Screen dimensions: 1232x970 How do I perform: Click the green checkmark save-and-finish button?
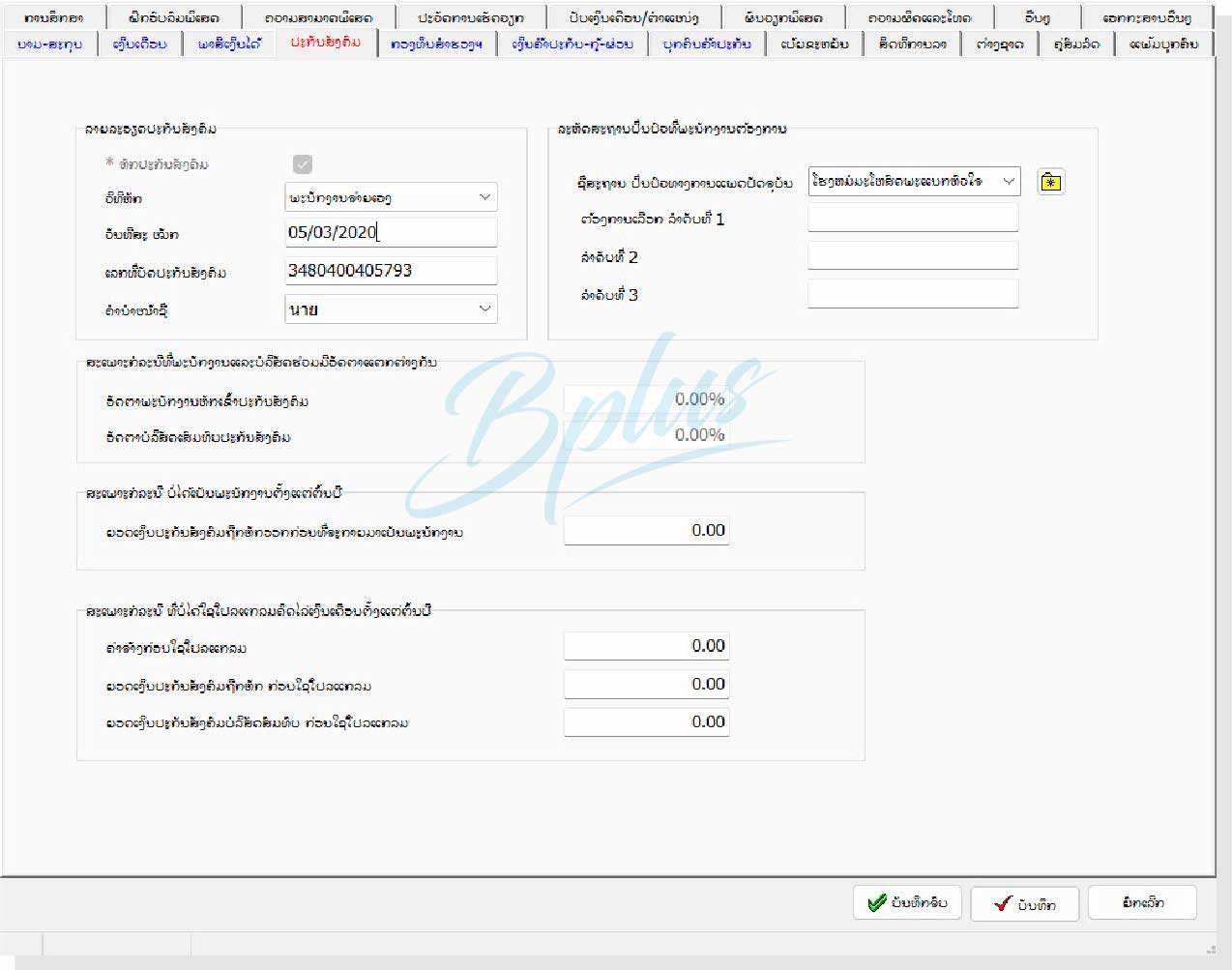tap(907, 902)
